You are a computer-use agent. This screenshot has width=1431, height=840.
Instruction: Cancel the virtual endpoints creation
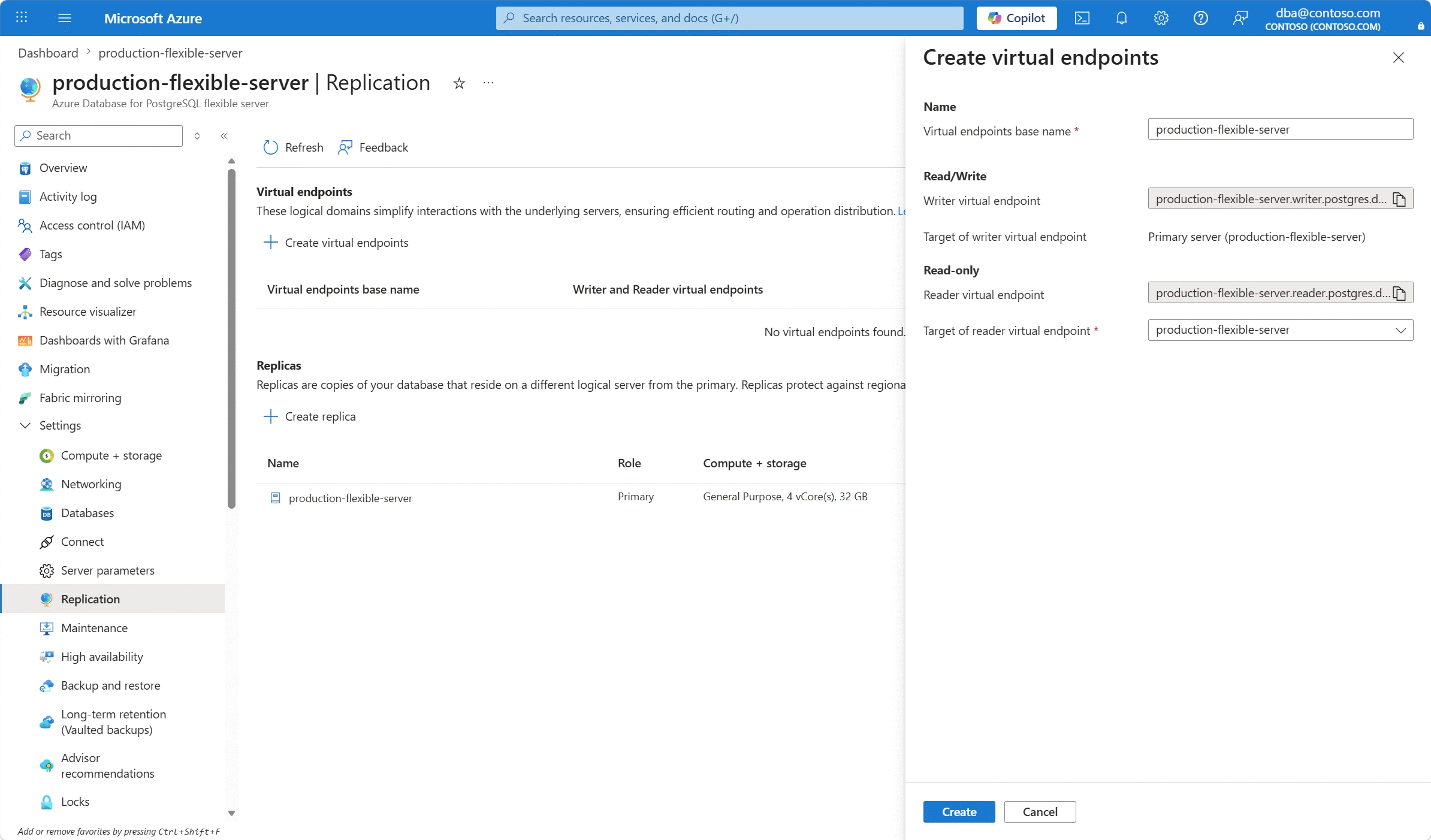click(x=1040, y=812)
